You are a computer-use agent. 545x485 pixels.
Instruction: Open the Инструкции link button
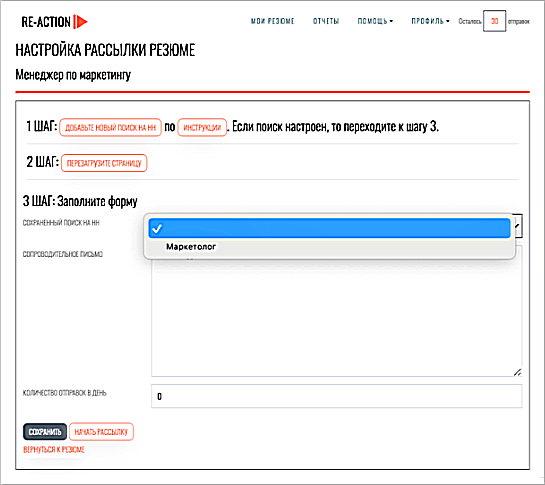pyautogui.click(x=202, y=128)
